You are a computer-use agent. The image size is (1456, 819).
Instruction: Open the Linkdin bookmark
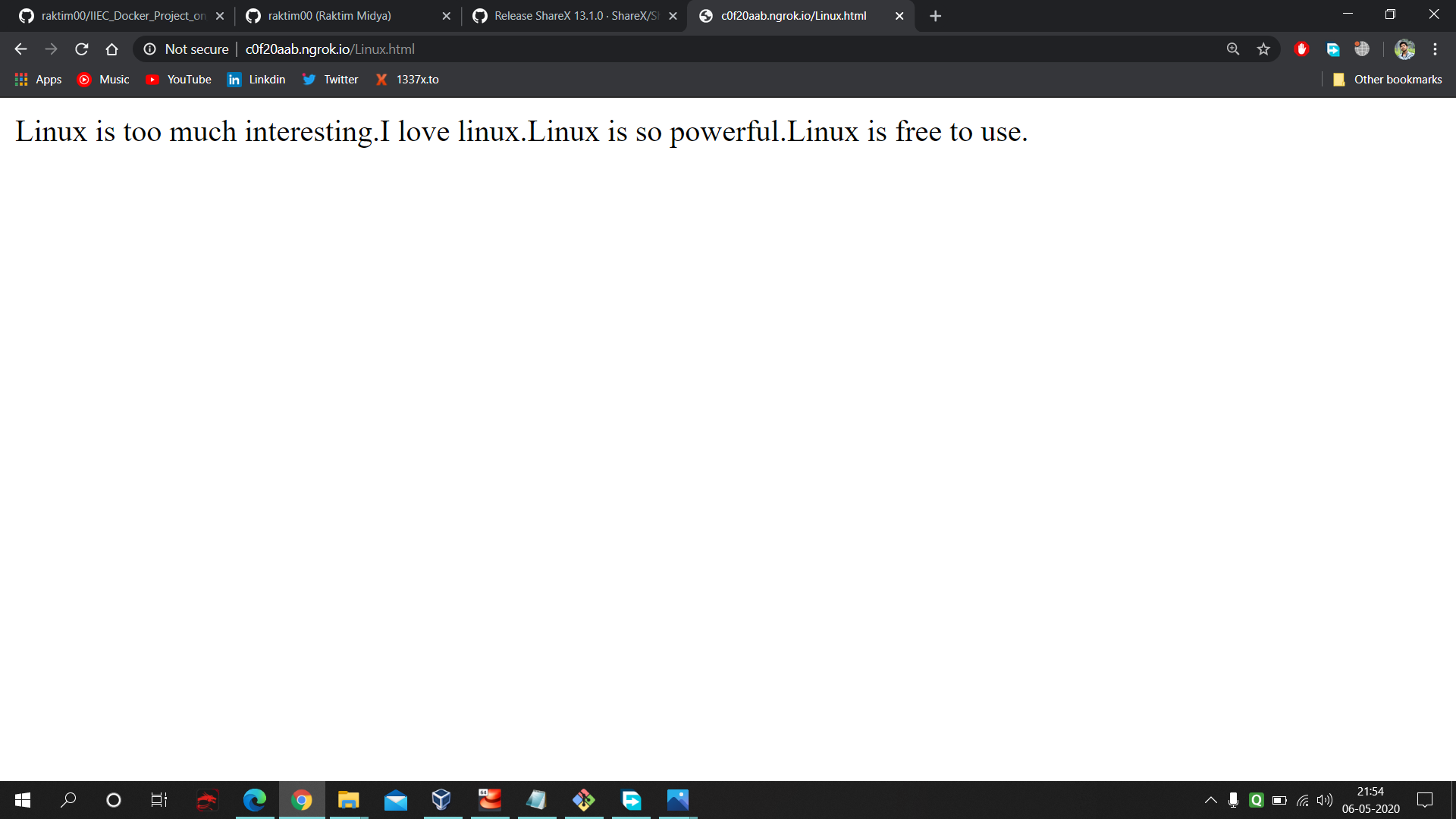pos(256,80)
